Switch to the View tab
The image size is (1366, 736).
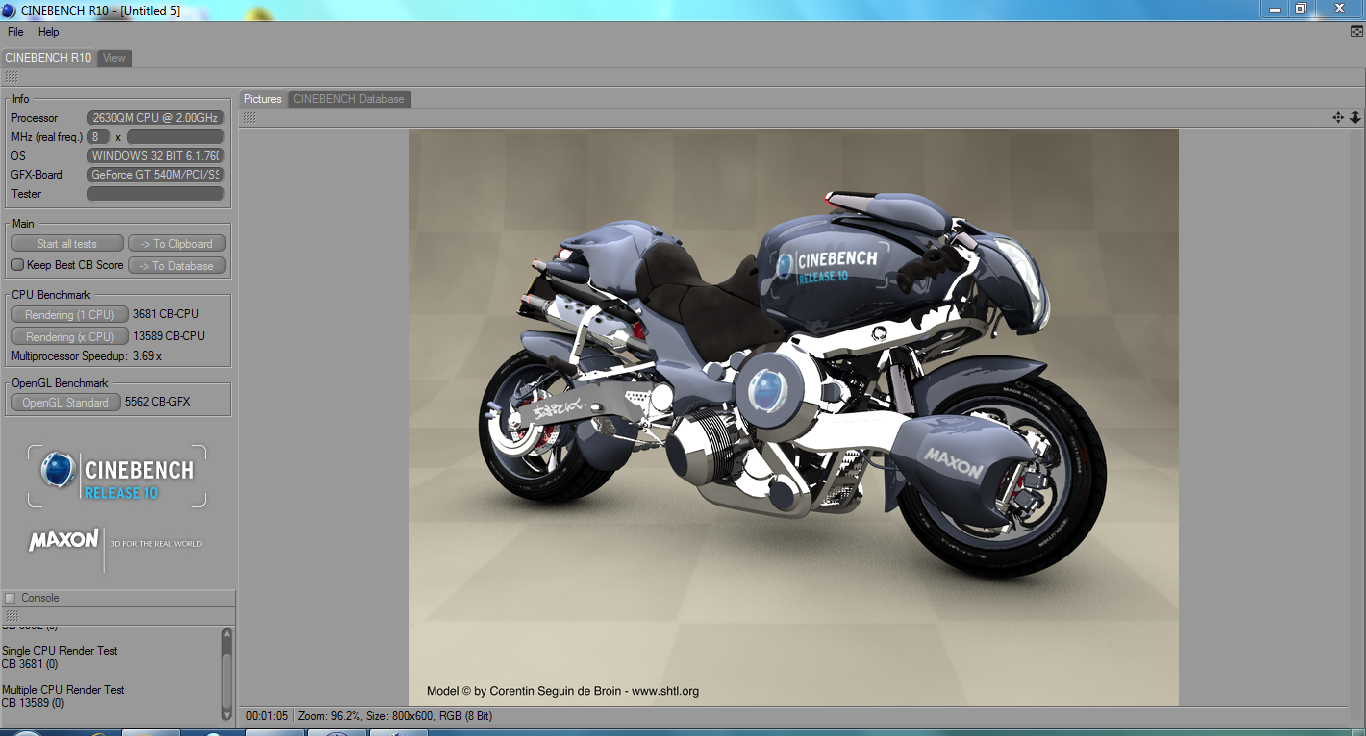[115, 58]
